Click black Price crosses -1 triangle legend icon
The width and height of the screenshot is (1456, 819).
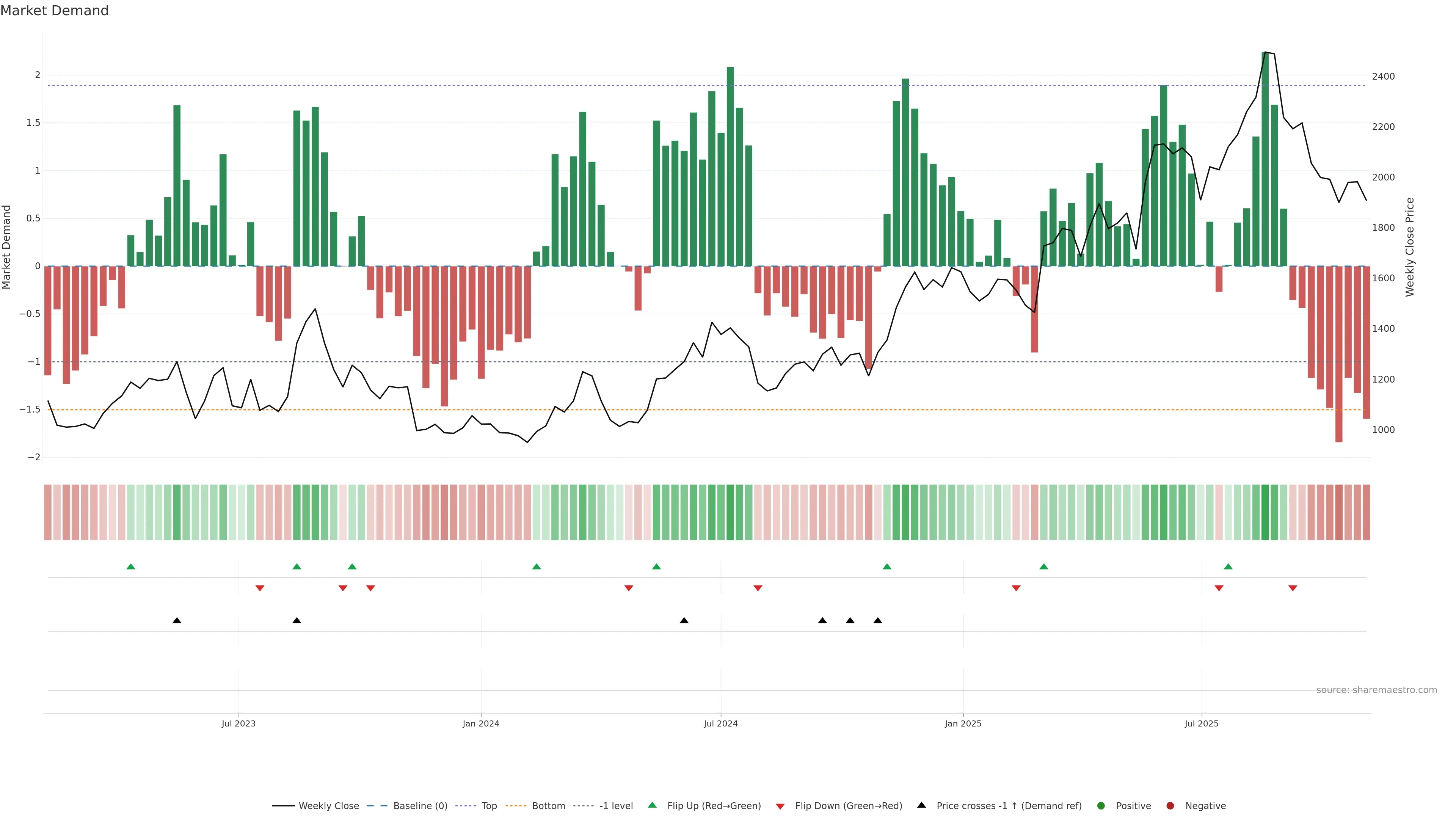click(921, 805)
